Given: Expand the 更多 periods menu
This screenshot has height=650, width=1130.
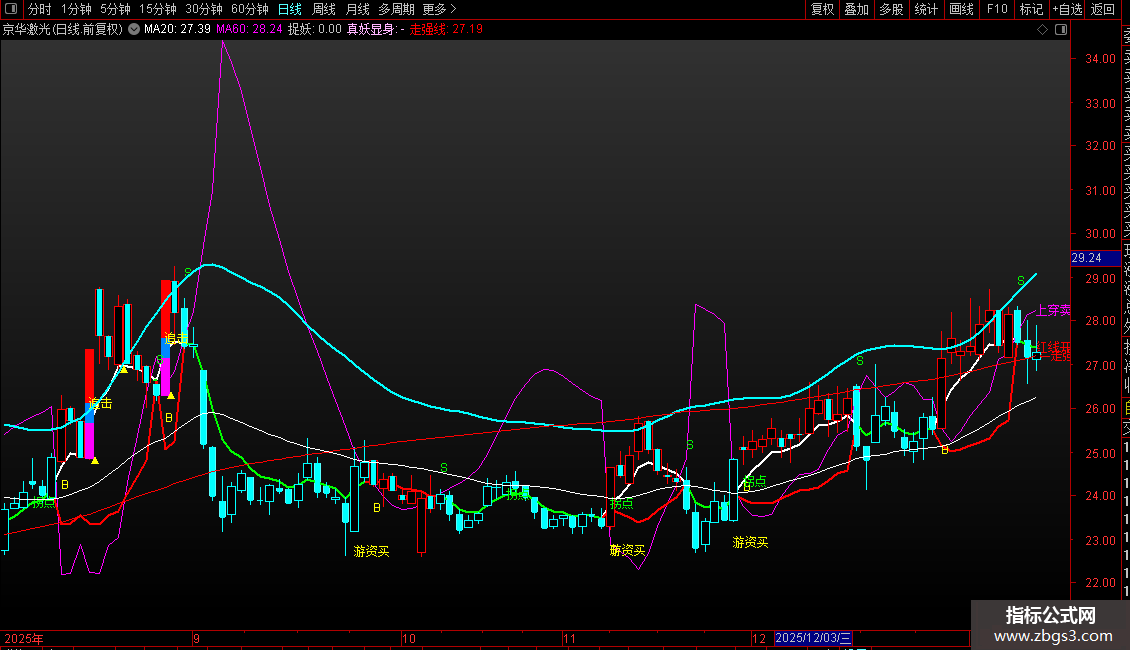Looking at the screenshot, I should [x=439, y=9].
